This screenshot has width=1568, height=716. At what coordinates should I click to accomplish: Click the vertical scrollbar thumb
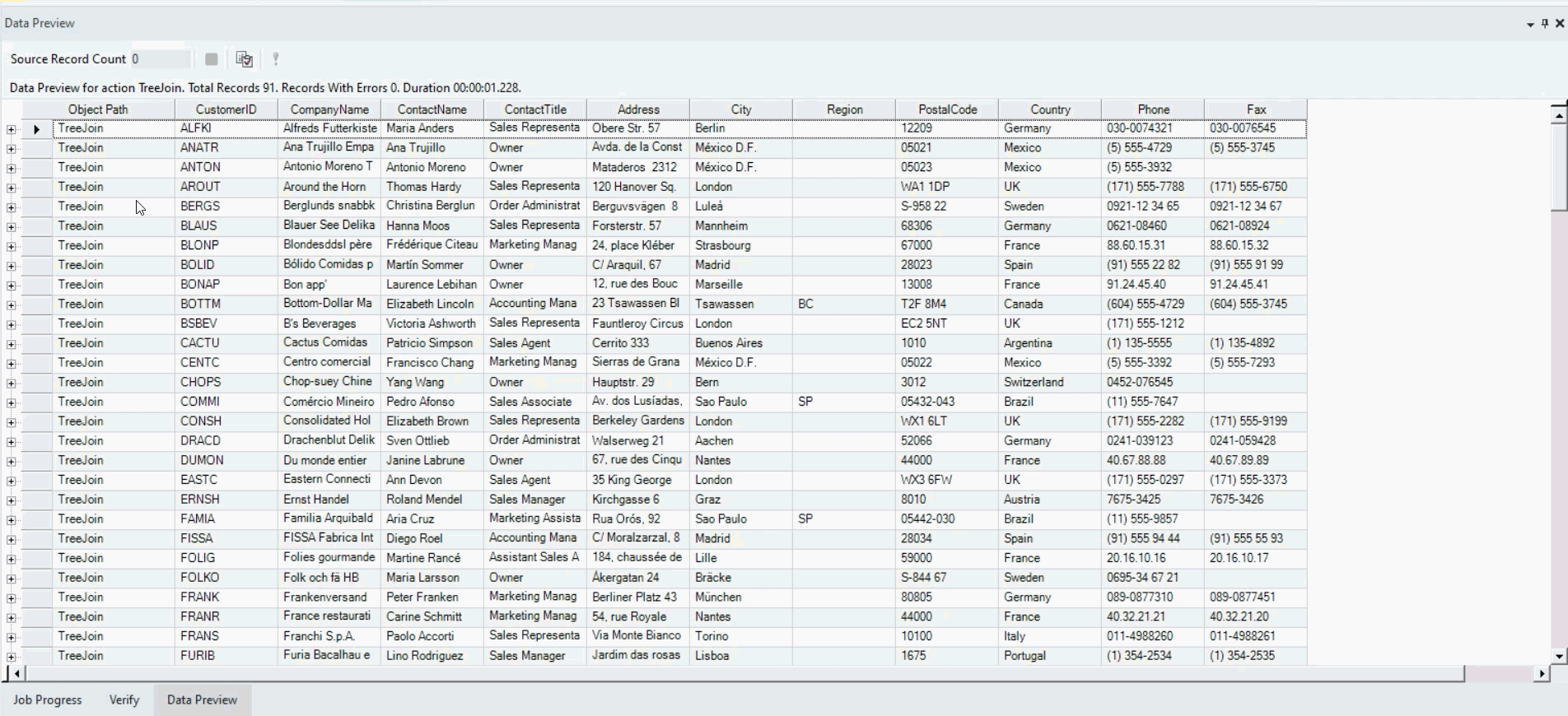(1558, 167)
